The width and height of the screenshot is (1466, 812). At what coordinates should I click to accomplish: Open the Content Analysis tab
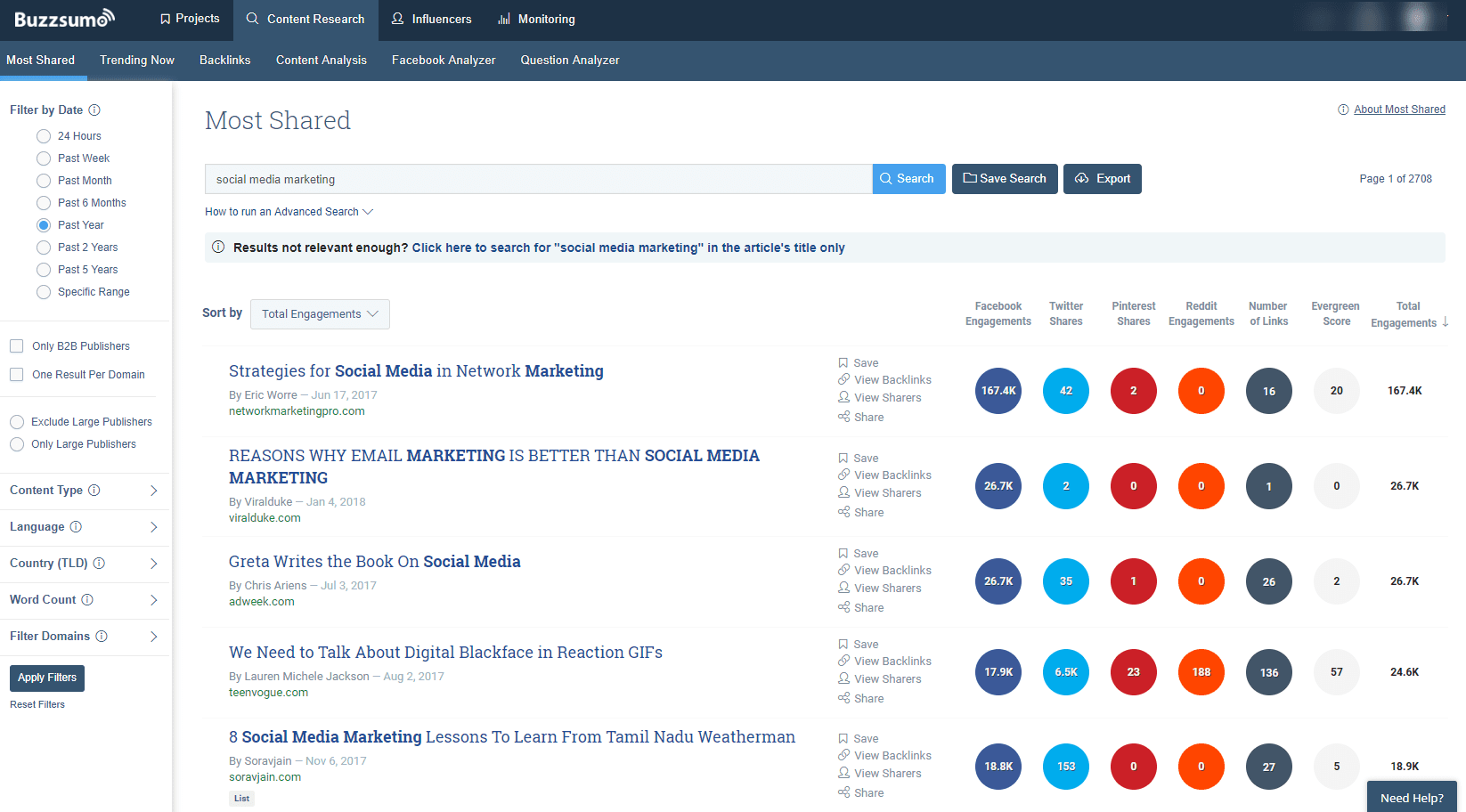click(322, 61)
